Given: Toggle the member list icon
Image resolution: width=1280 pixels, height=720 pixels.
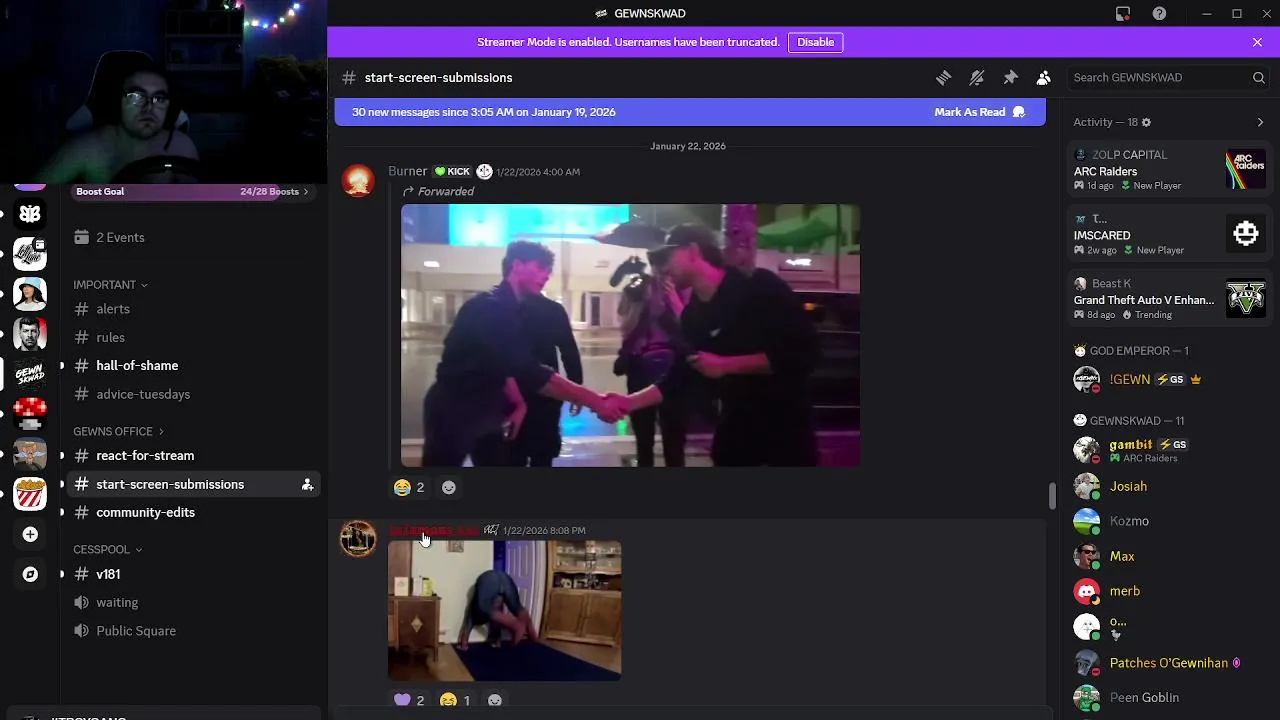Looking at the screenshot, I should (x=1043, y=78).
